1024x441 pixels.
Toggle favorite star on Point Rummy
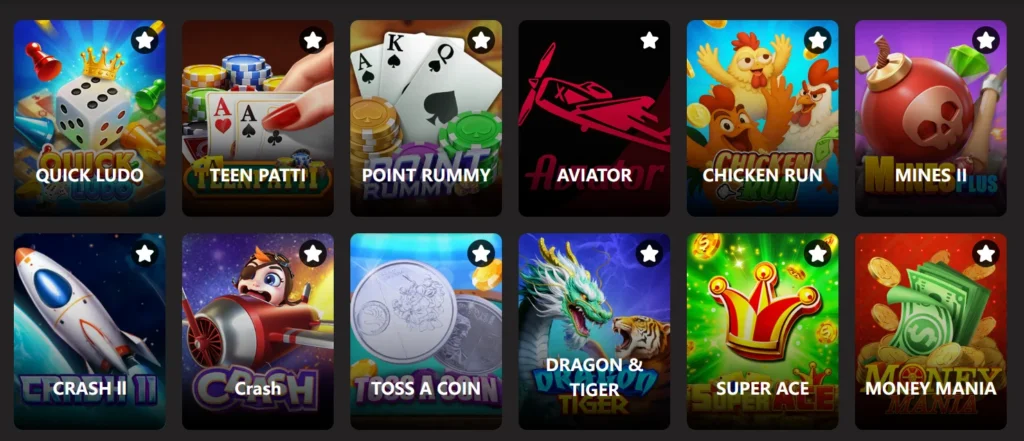click(481, 41)
